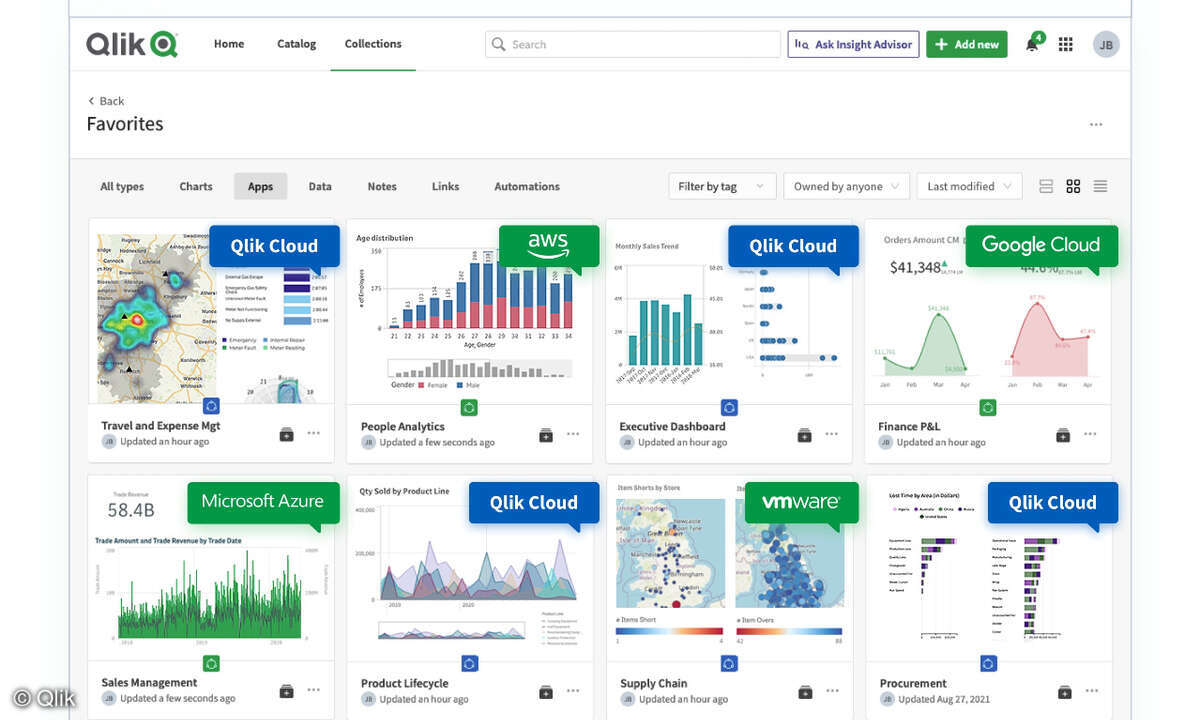Click the People Analytics app title
Viewport: 1200px width, 720px height.
[x=403, y=427]
